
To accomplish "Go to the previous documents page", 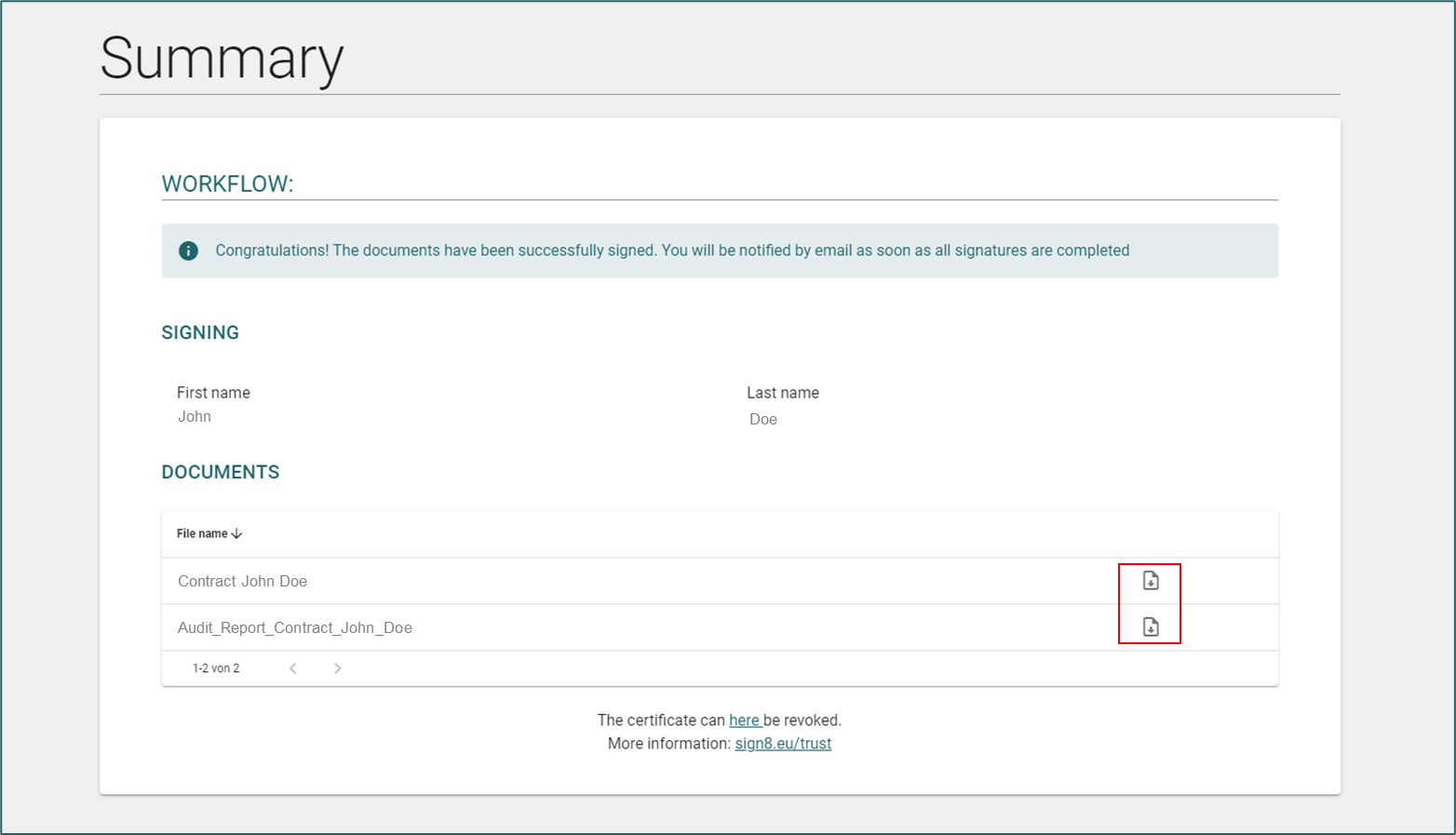I will click(293, 668).
